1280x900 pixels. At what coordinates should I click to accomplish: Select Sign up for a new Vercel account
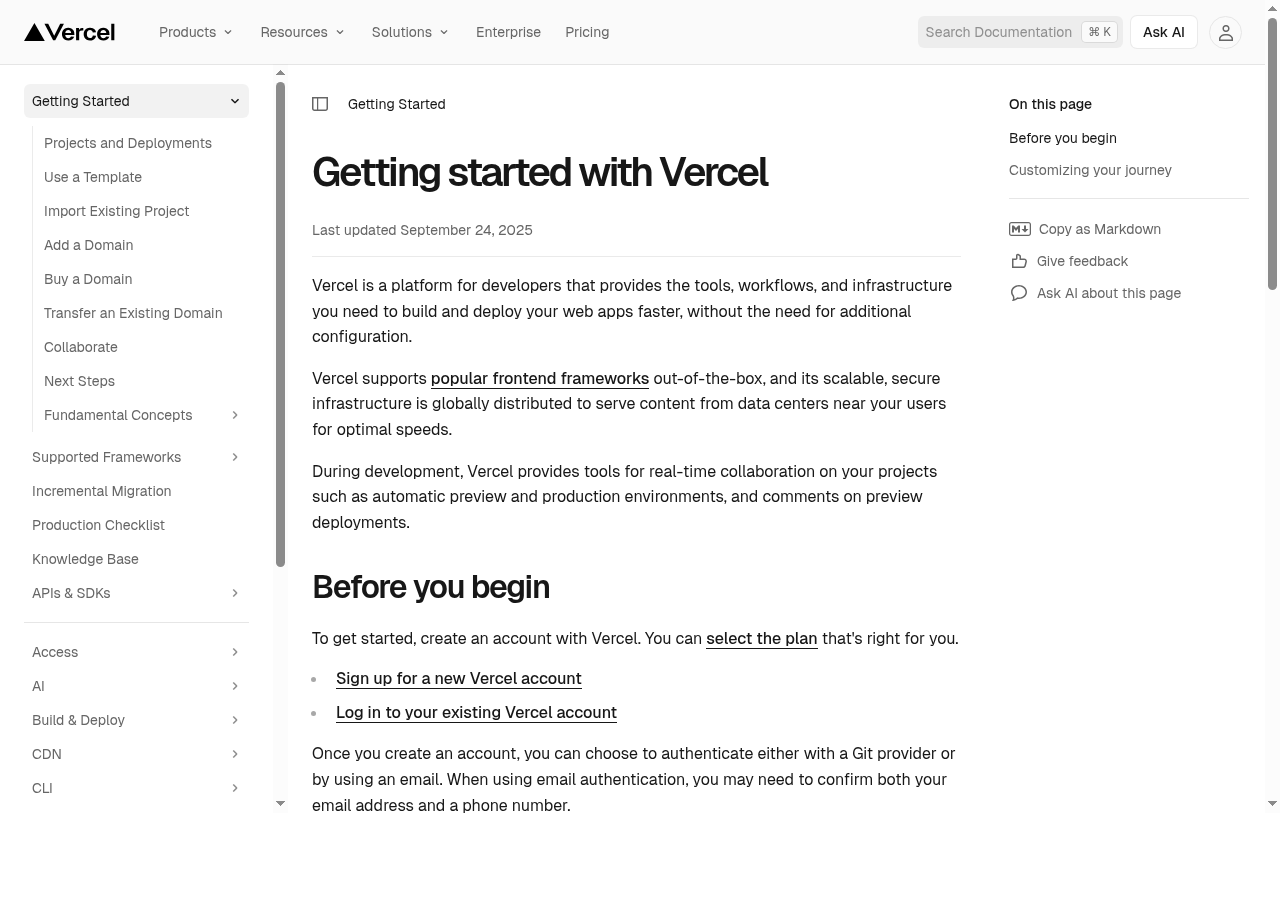[x=459, y=678]
